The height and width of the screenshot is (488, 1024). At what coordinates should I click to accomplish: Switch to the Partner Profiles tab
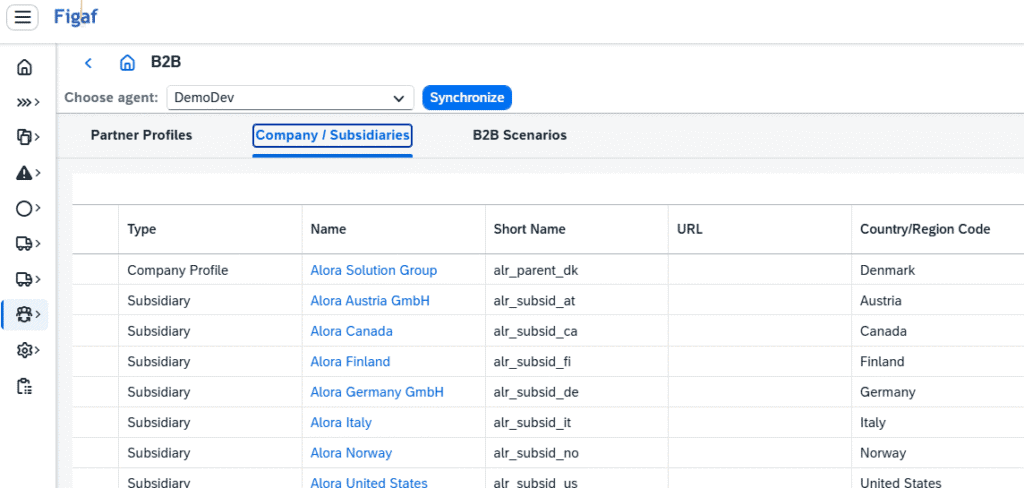[x=141, y=135]
